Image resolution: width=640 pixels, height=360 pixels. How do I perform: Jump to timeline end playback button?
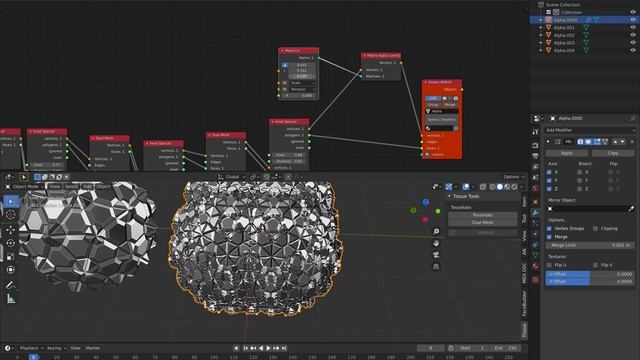click(x=284, y=348)
